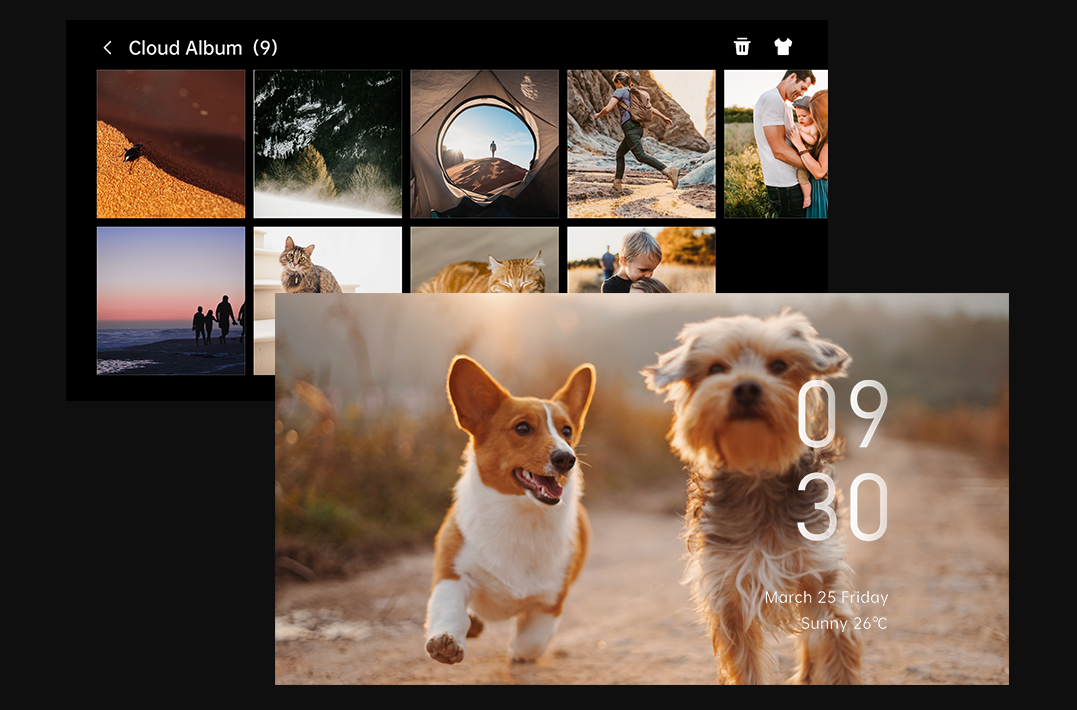The width and height of the screenshot is (1077, 710).
Task: Click the Cloud Album (9) title
Action: pos(203,48)
